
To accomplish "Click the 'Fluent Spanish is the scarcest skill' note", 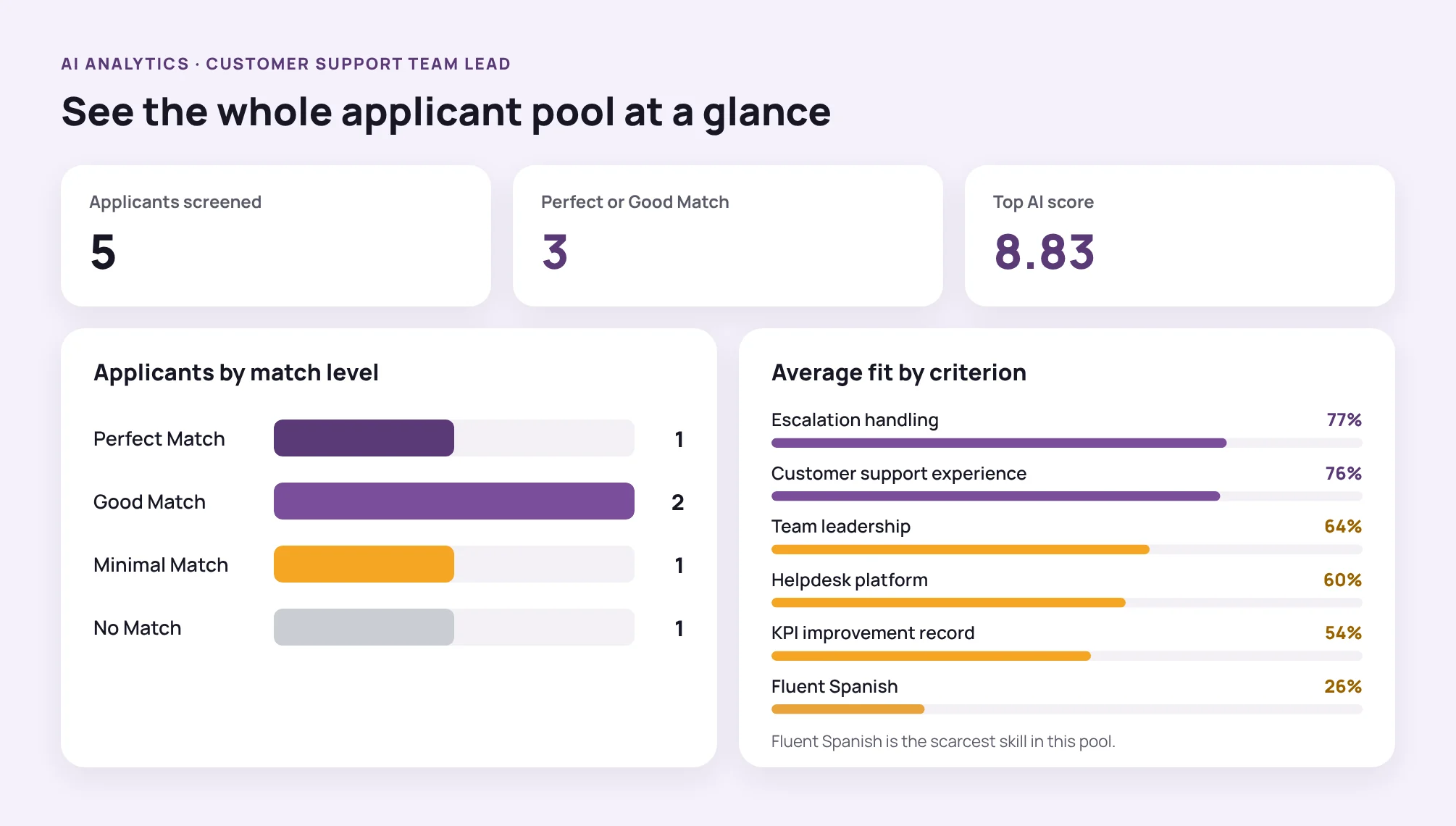I will [x=943, y=741].
